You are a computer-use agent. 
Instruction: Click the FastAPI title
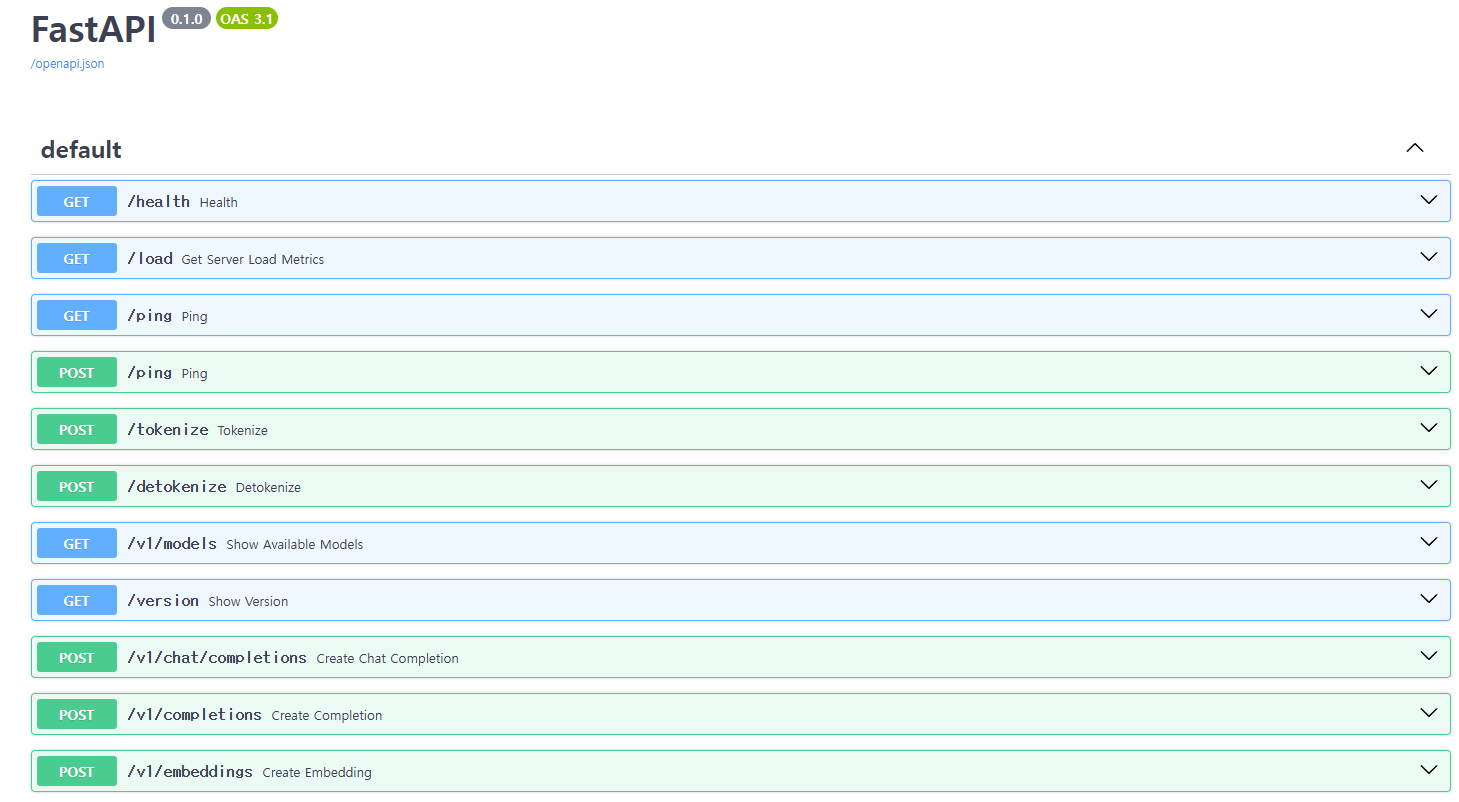click(94, 29)
